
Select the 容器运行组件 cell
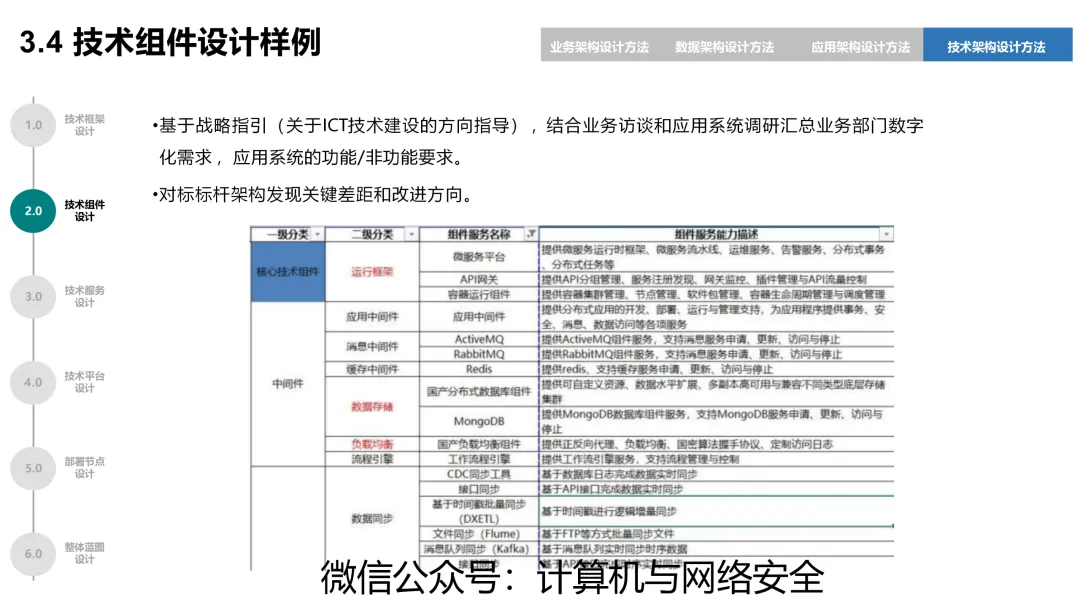click(x=479, y=294)
